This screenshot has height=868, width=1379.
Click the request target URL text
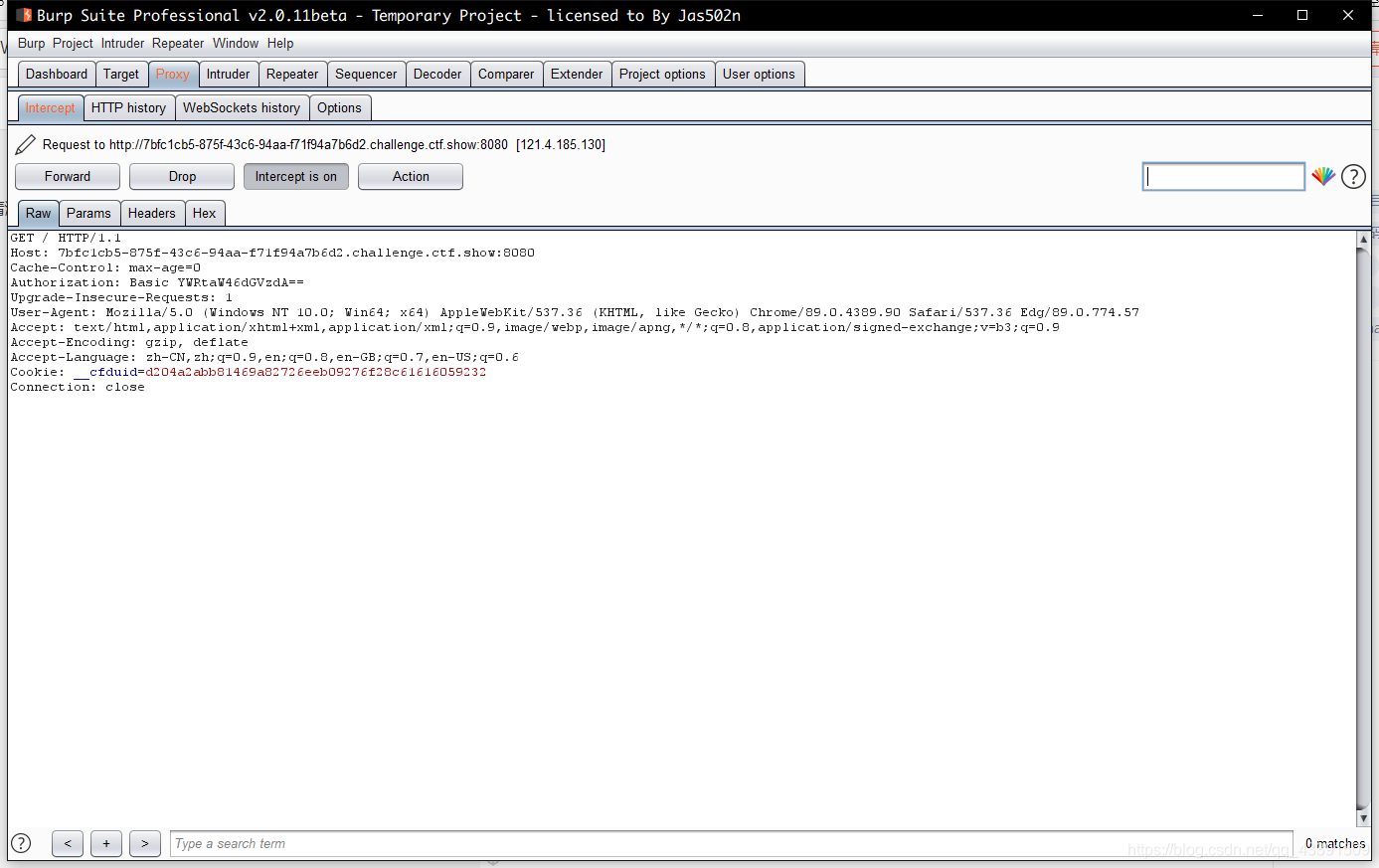[308, 144]
